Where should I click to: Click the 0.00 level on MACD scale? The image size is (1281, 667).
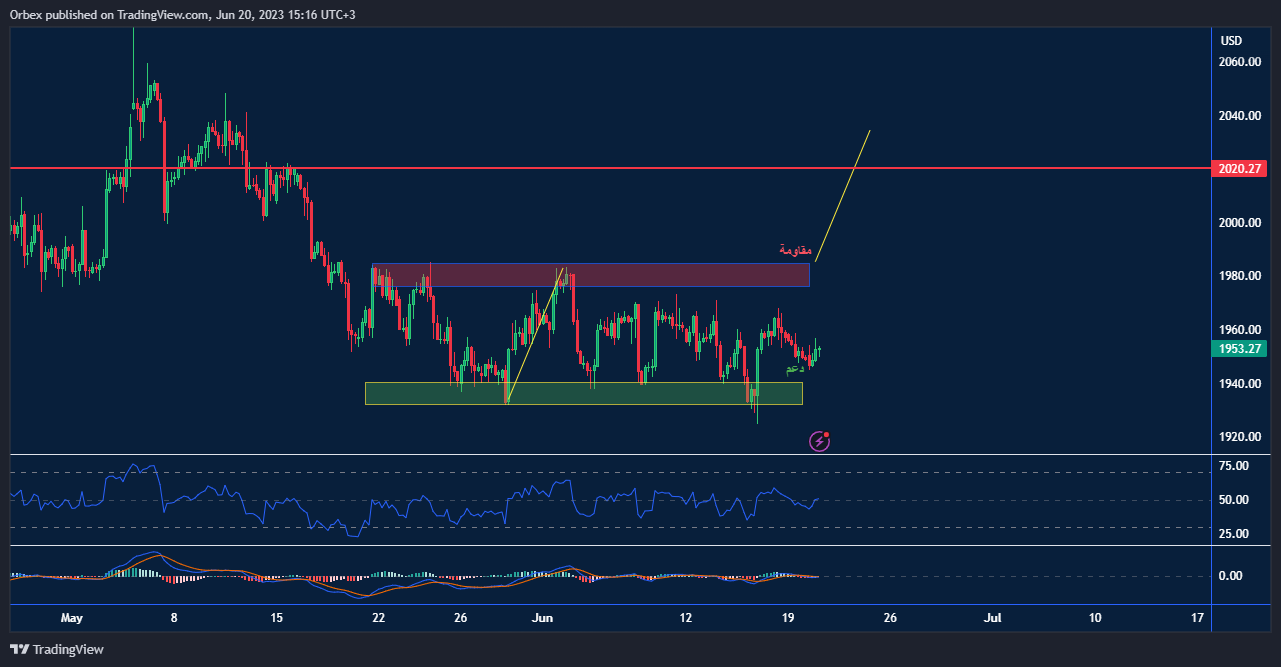tap(1230, 576)
